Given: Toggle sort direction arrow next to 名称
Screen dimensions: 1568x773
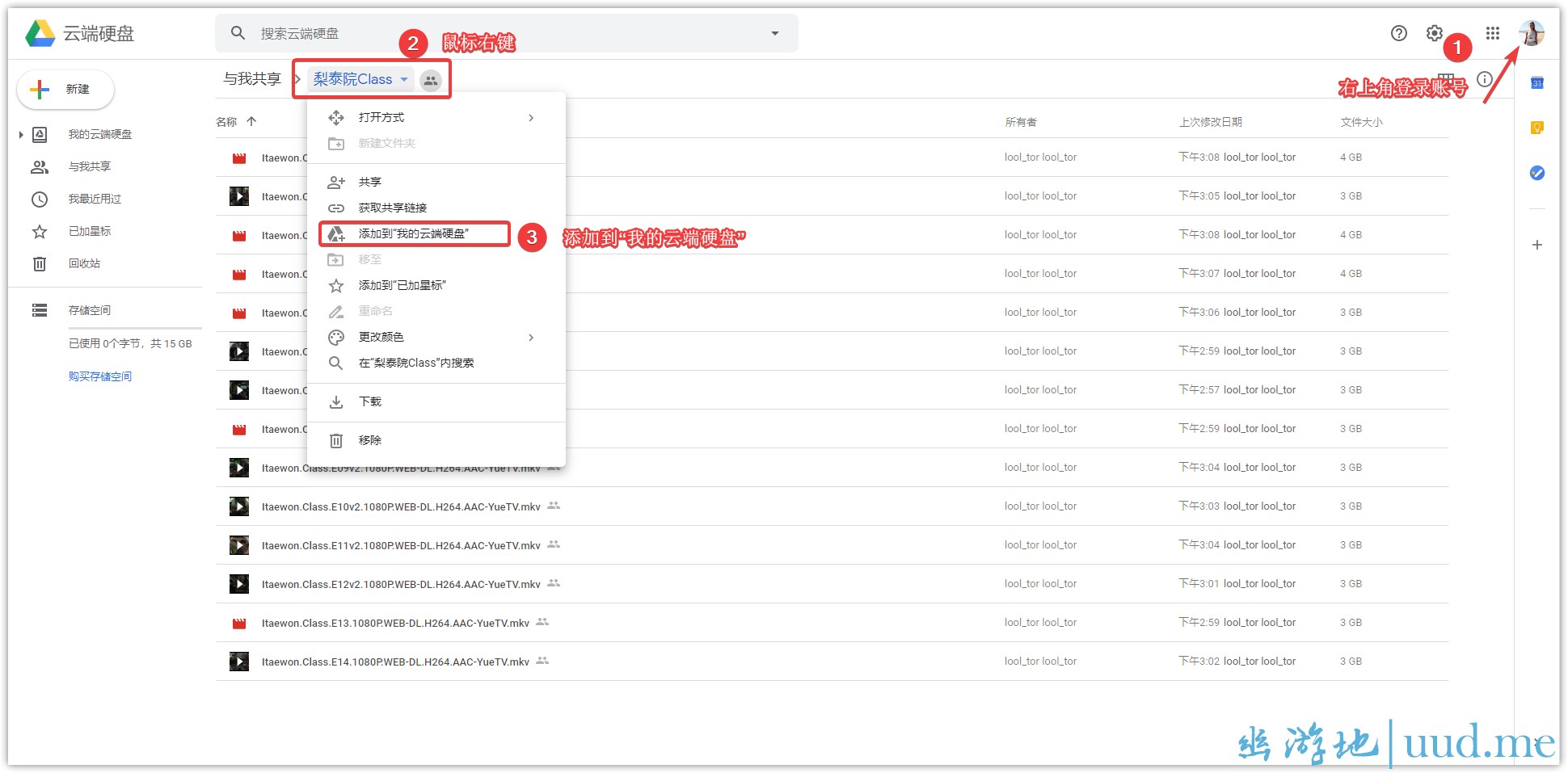Looking at the screenshot, I should pyautogui.click(x=251, y=122).
